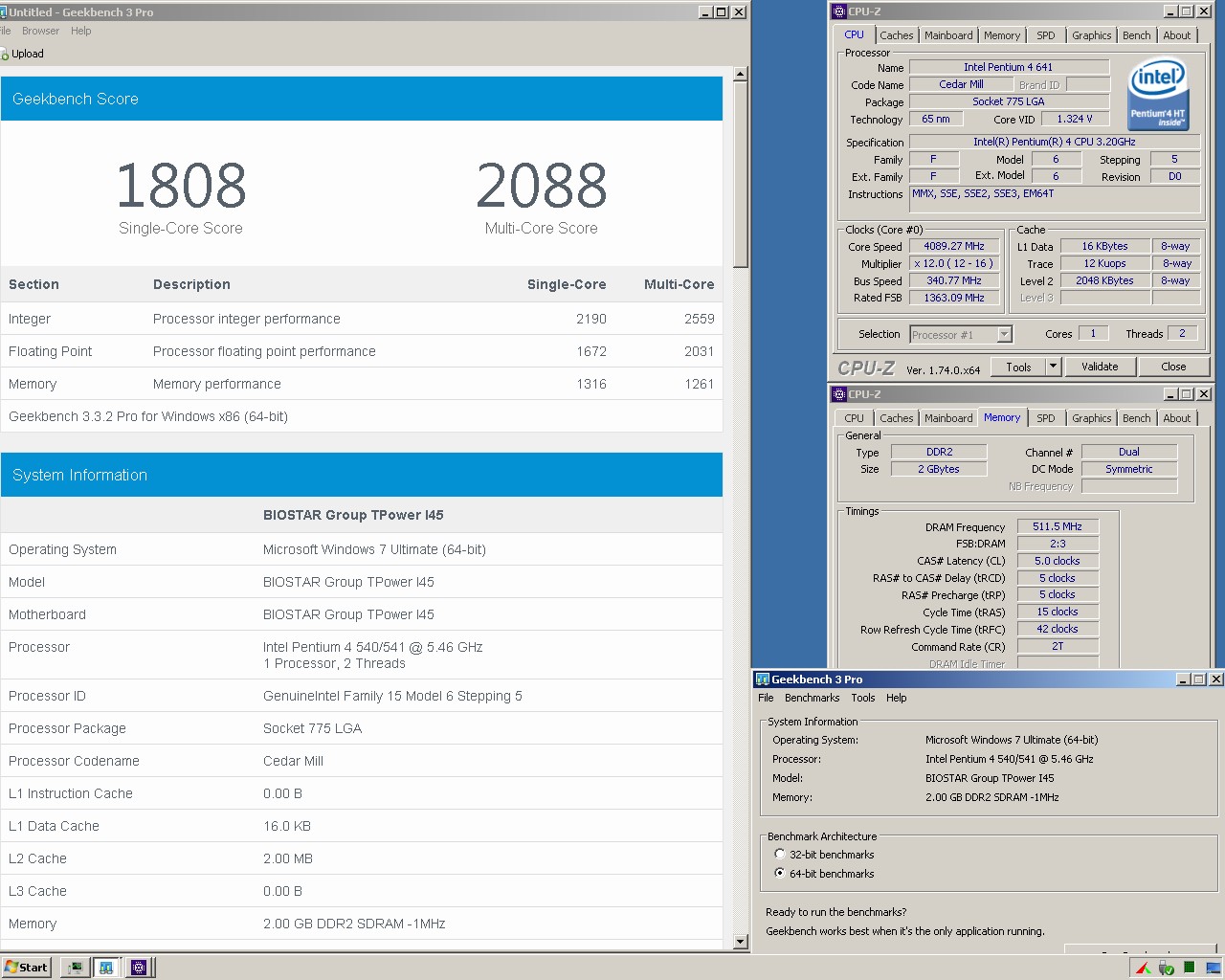
Task: Click the FSB:DRAM ratio value 2:3
Action: (1058, 544)
